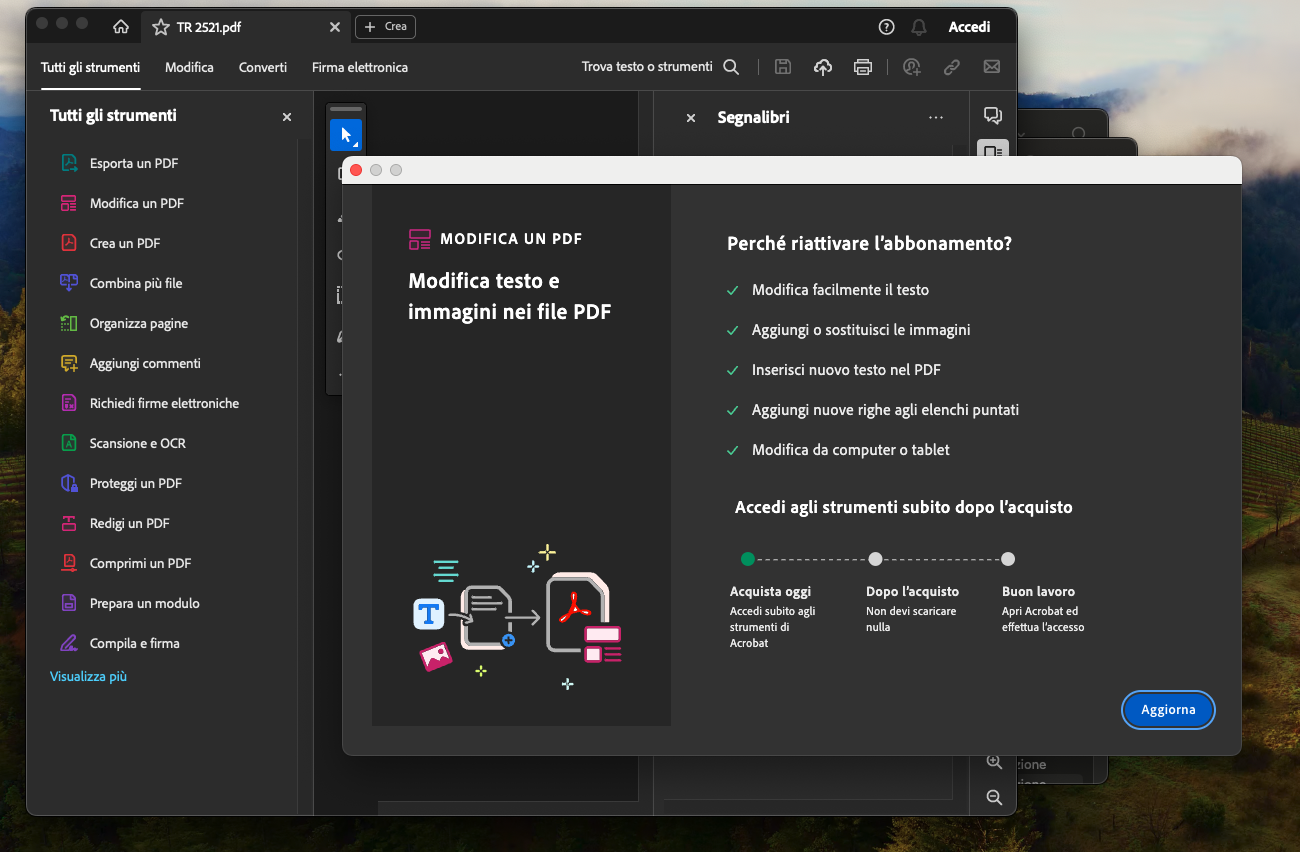Click Accedi to sign in

pos(969,27)
